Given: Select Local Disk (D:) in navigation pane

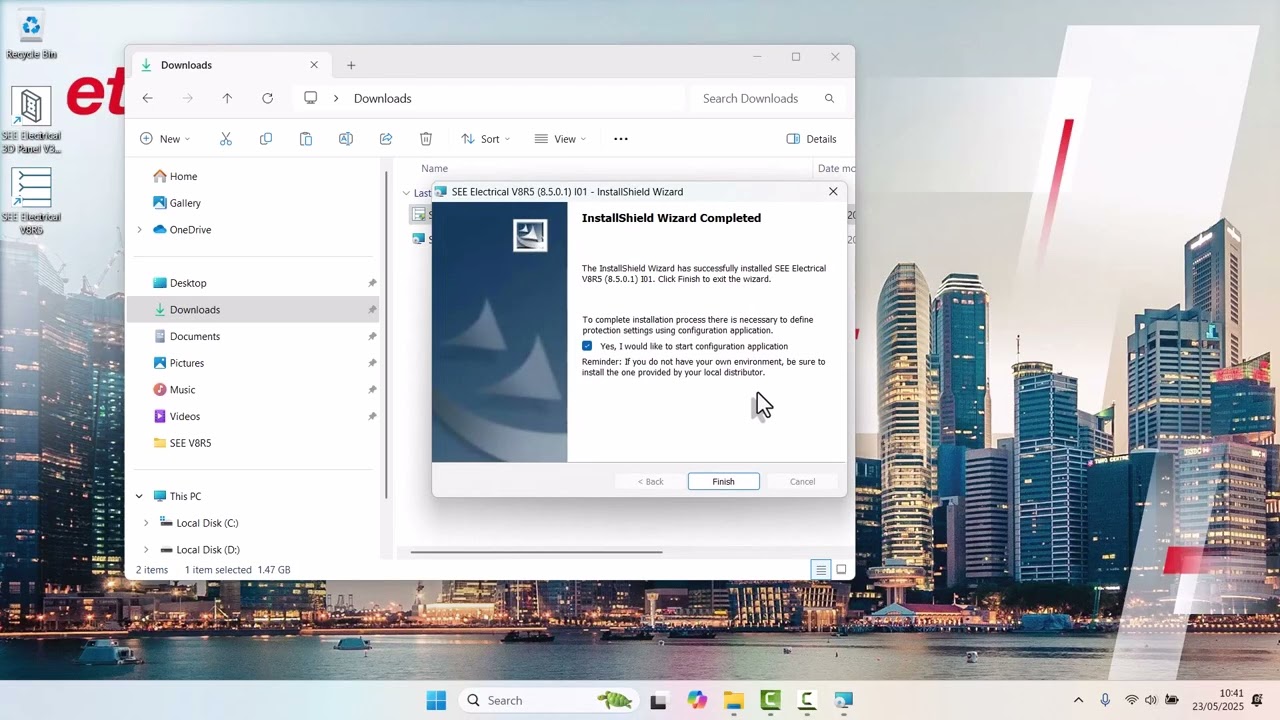Looking at the screenshot, I should [208, 550].
